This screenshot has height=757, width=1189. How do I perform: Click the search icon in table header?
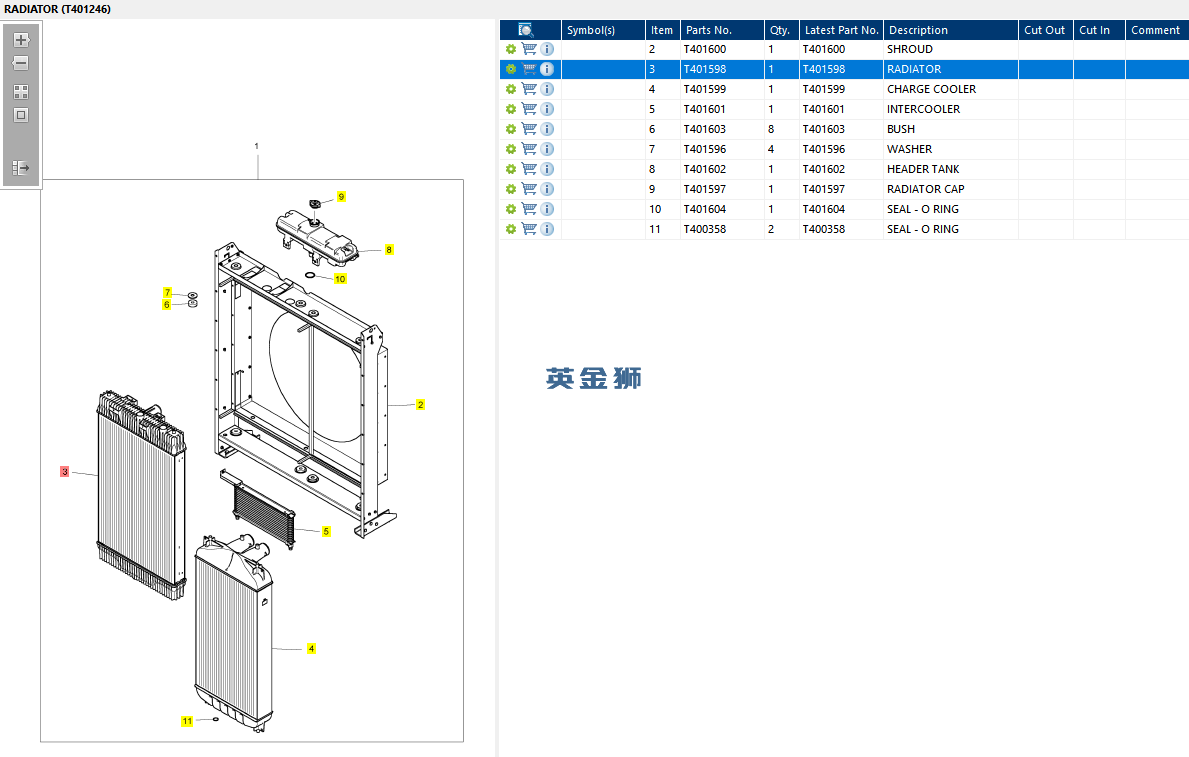(525, 30)
